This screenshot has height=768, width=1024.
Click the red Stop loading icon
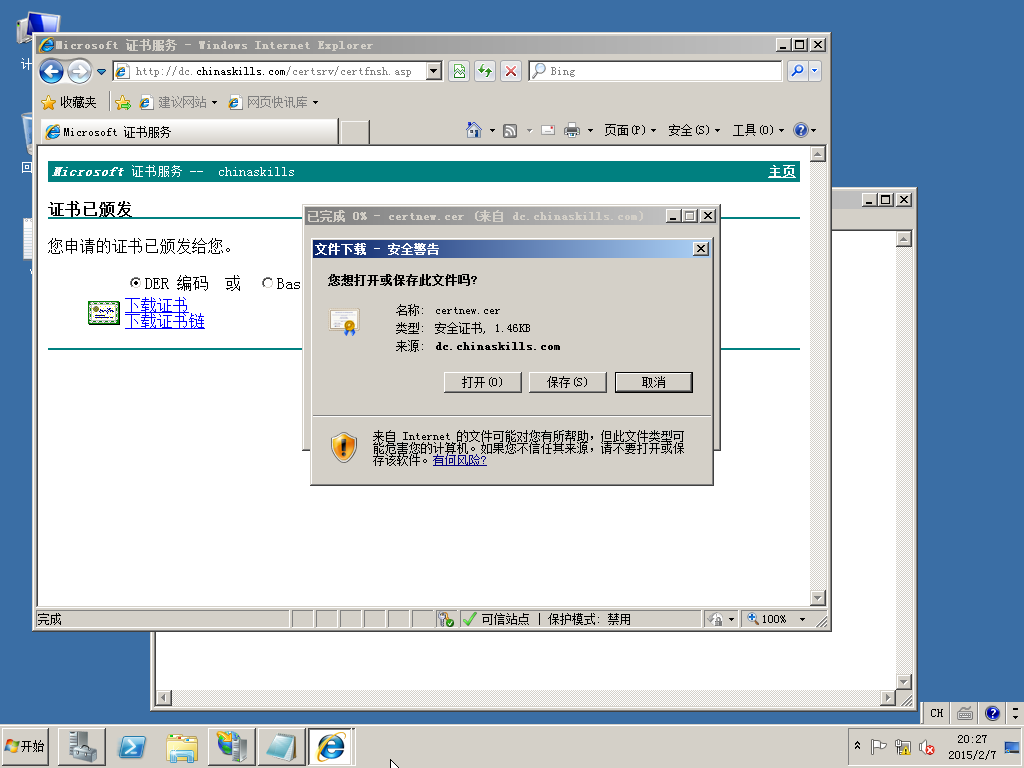click(511, 71)
